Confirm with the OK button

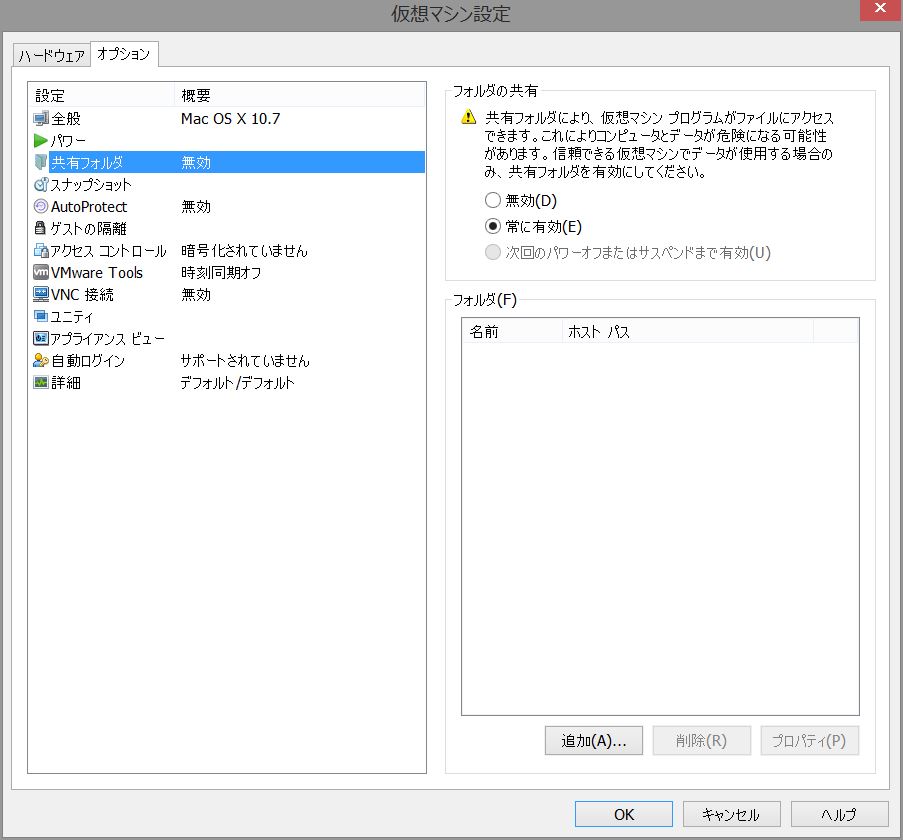pos(624,814)
